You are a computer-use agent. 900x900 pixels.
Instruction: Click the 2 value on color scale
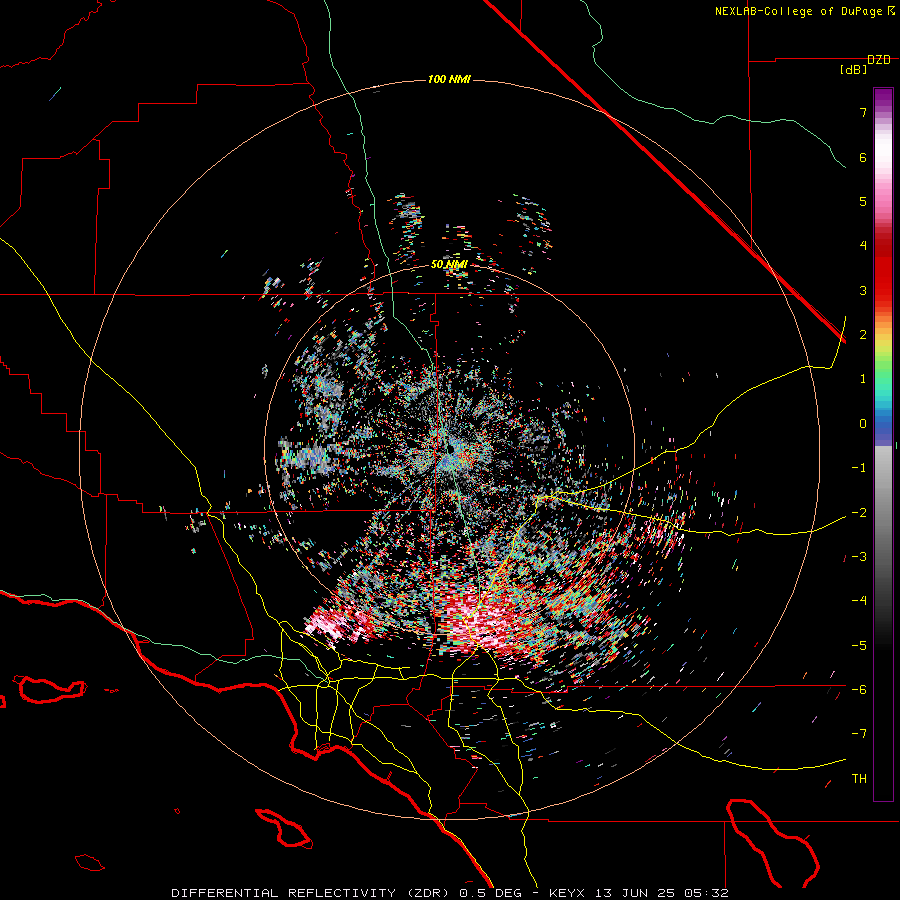tap(863, 335)
